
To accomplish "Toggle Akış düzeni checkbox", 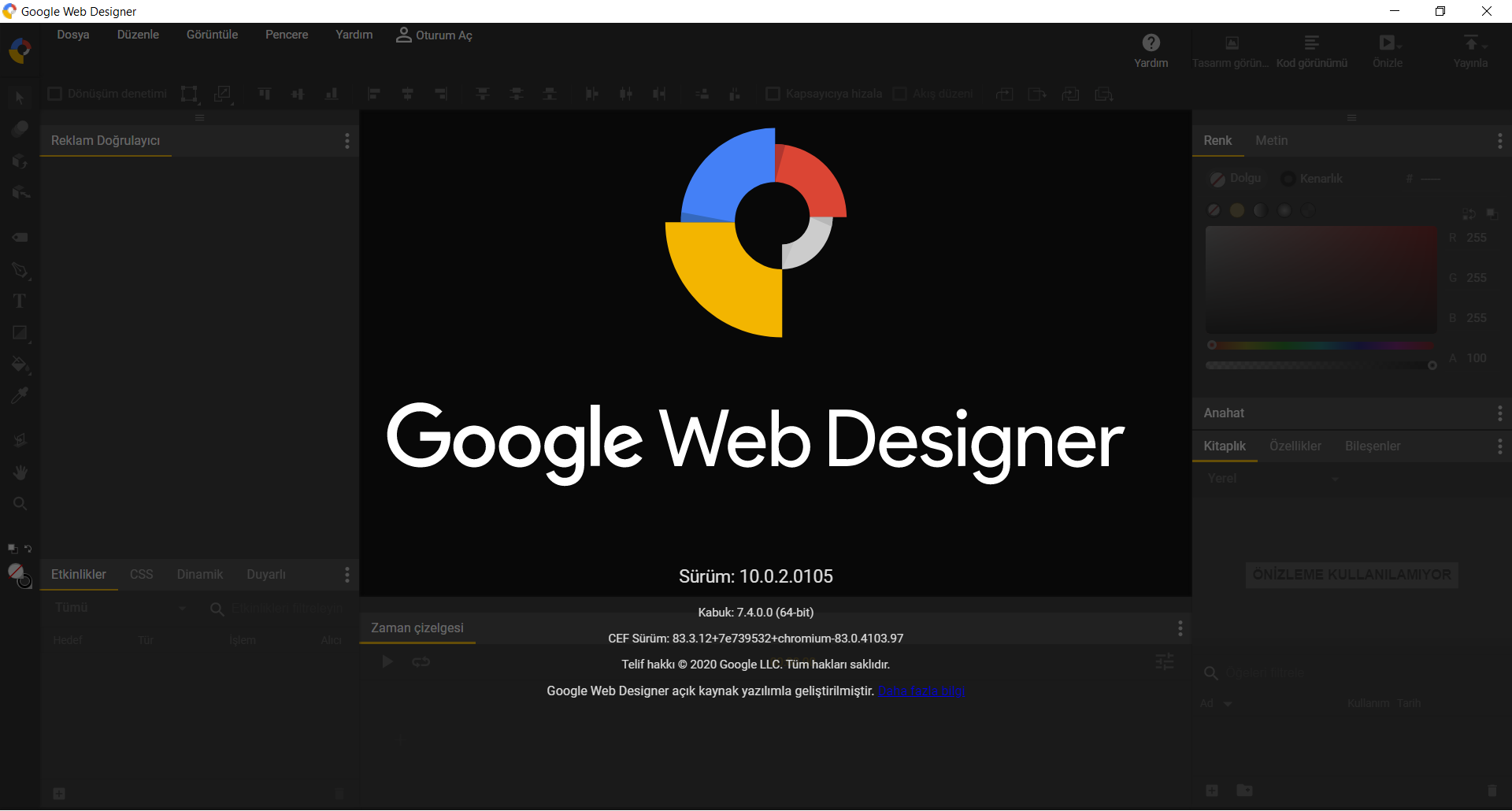I will pos(899,94).
